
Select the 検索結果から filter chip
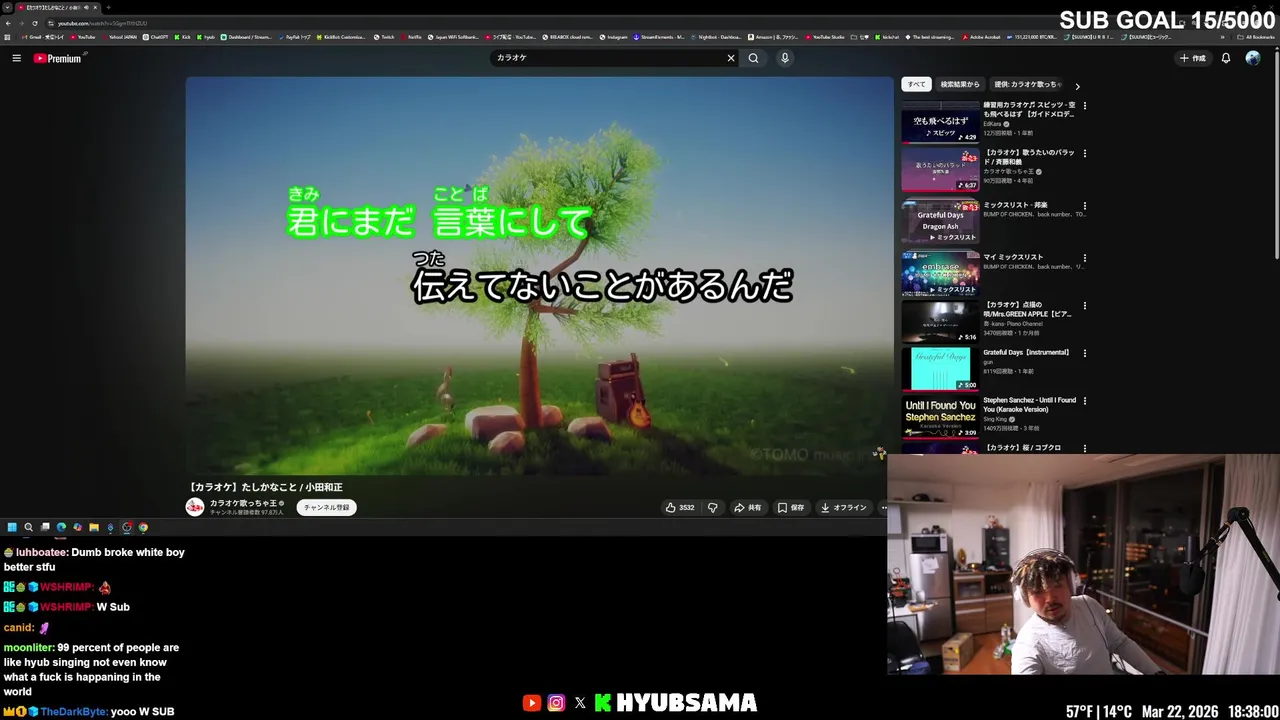[960, 85]
